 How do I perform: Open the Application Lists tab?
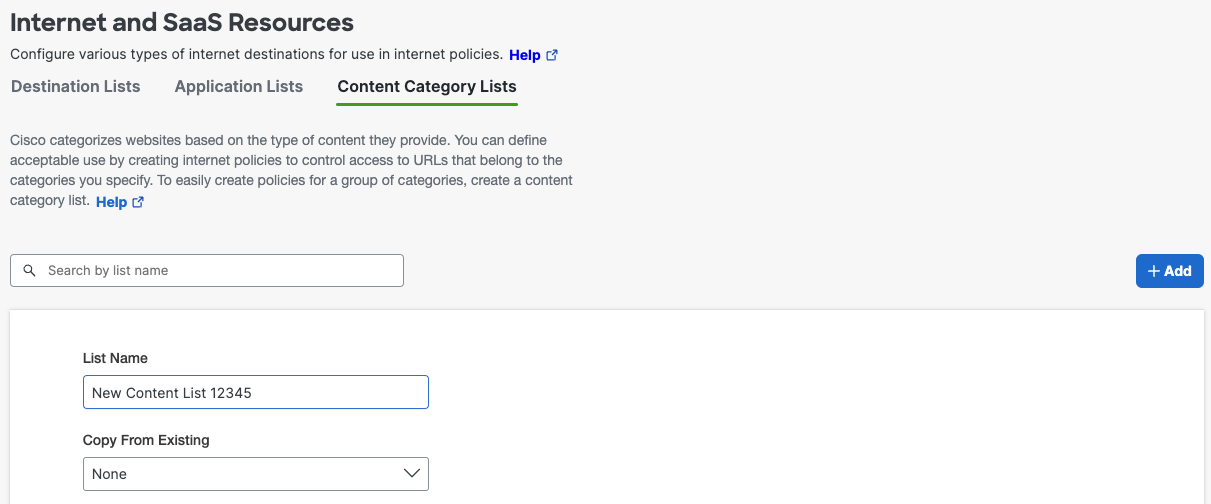click(239, 86)
